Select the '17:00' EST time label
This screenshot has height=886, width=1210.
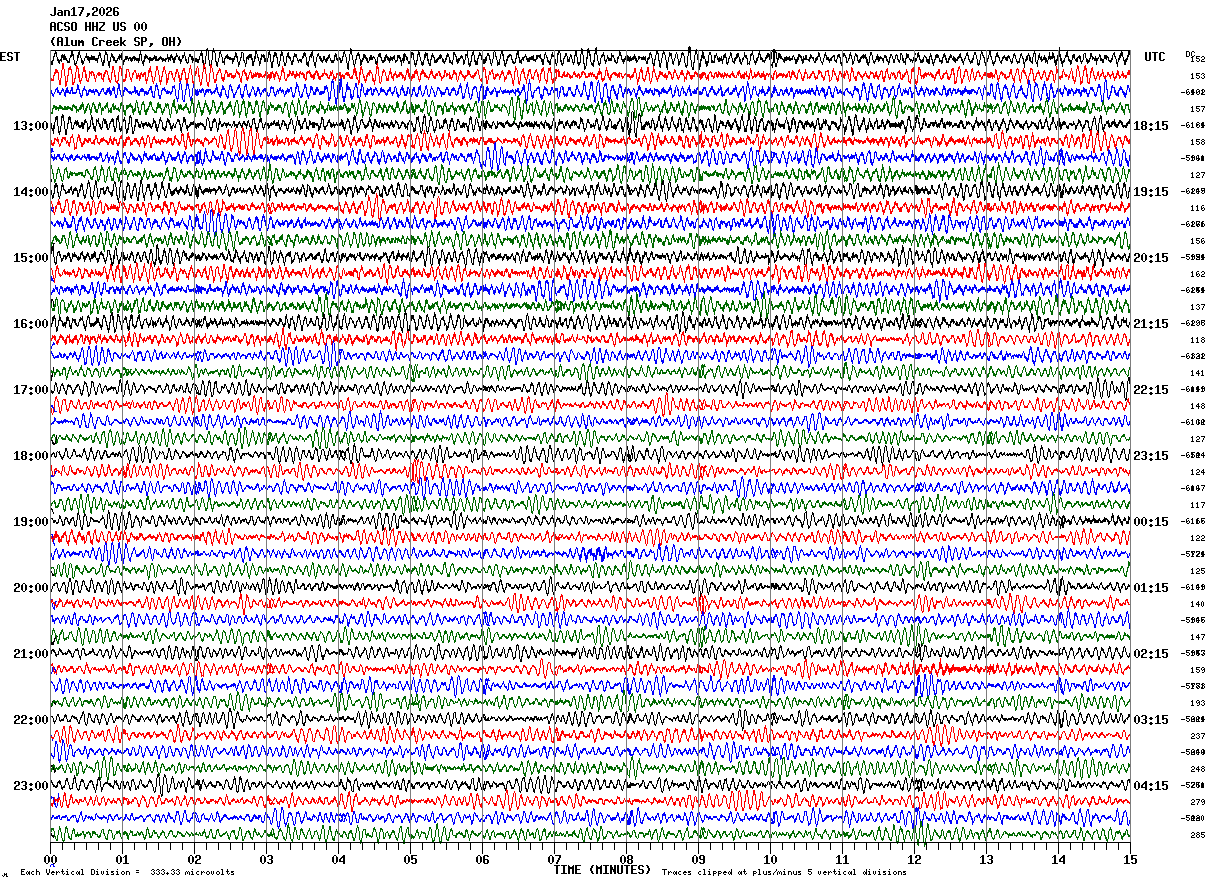pos(30,390)
